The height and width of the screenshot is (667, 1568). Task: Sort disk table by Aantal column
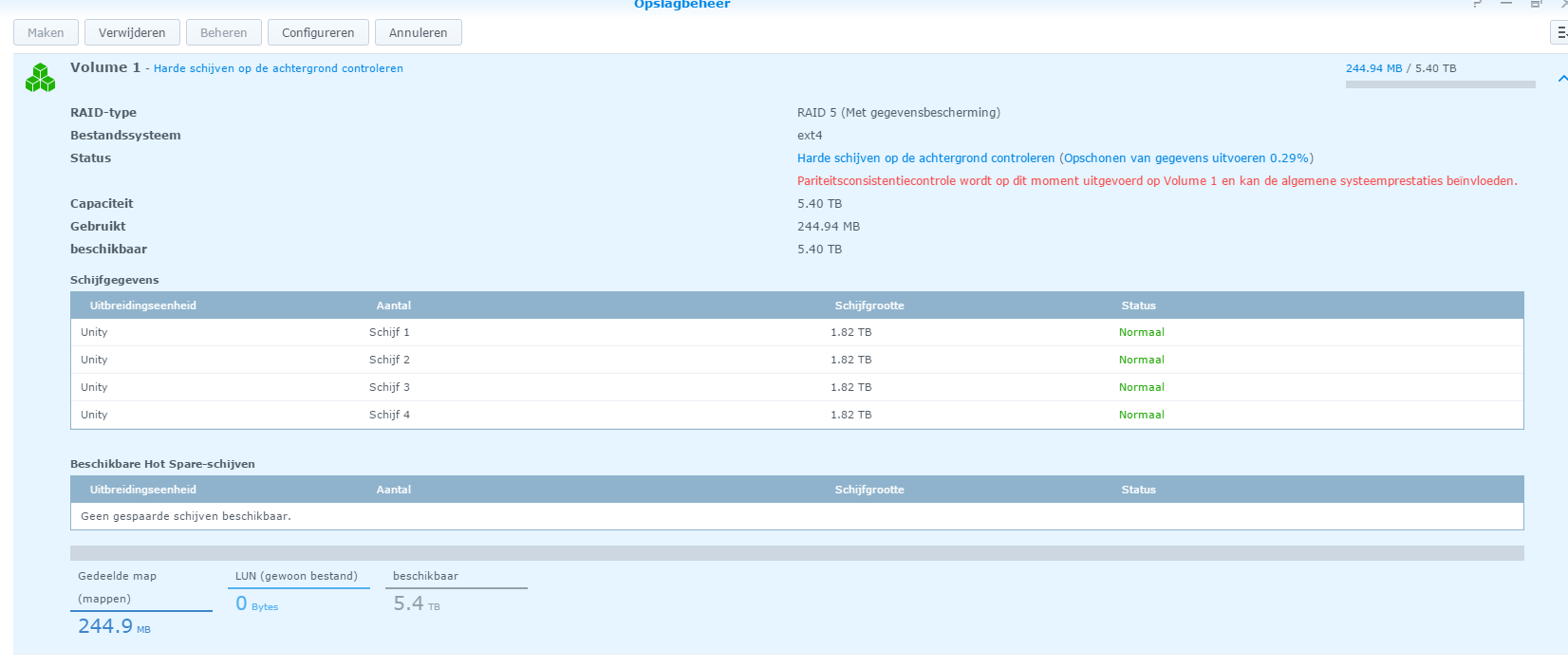click(x=393, y=306)
